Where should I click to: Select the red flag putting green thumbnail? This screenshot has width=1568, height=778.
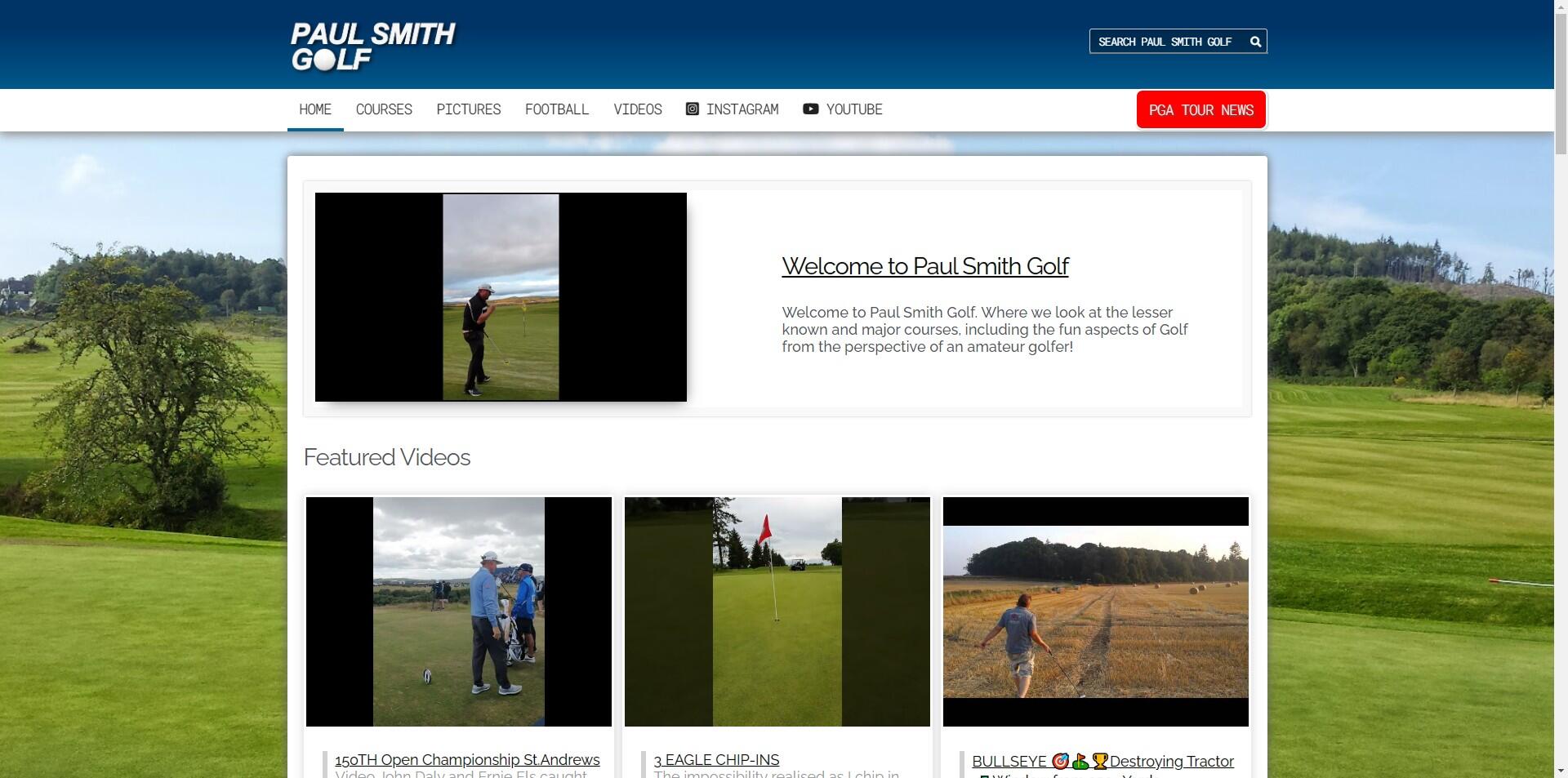pos(777,611)
